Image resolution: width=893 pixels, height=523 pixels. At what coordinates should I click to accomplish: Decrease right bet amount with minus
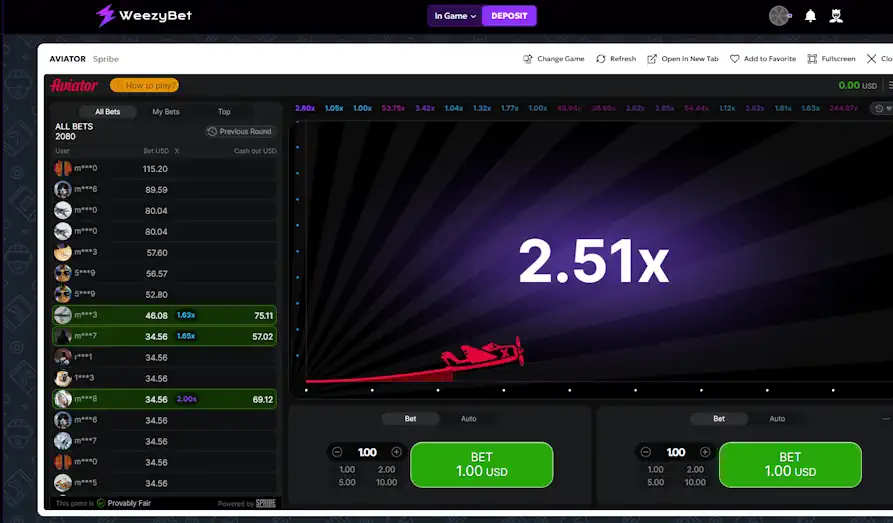(x=645, y=452)
